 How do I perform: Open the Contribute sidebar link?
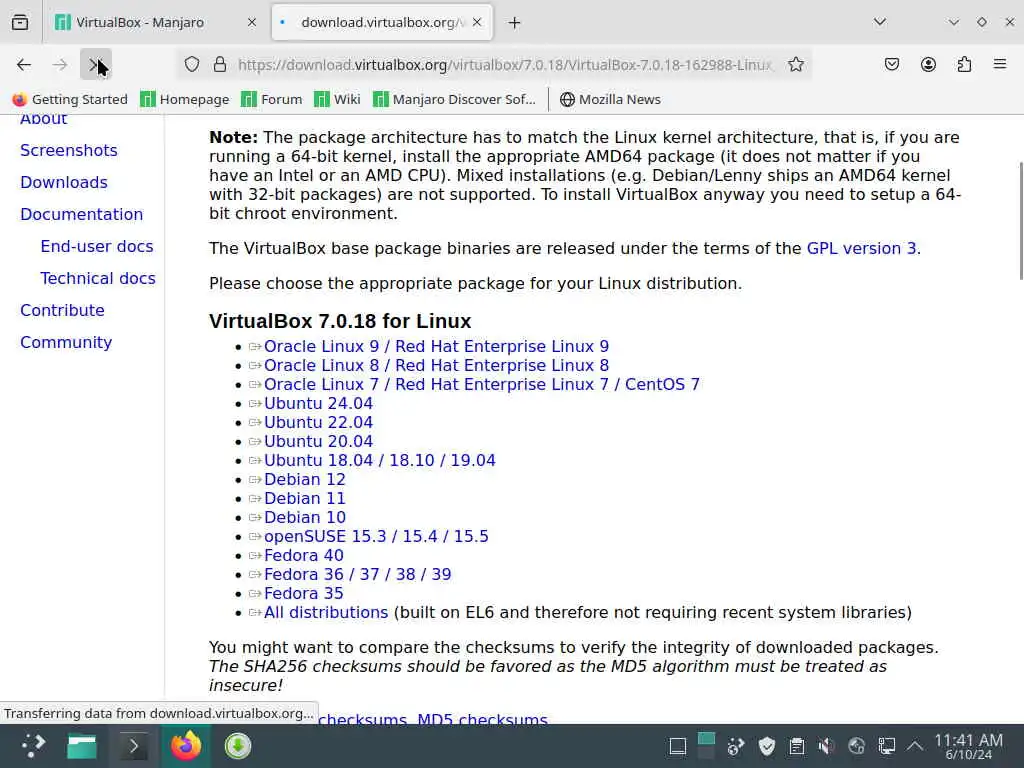[x=62, y=310]
